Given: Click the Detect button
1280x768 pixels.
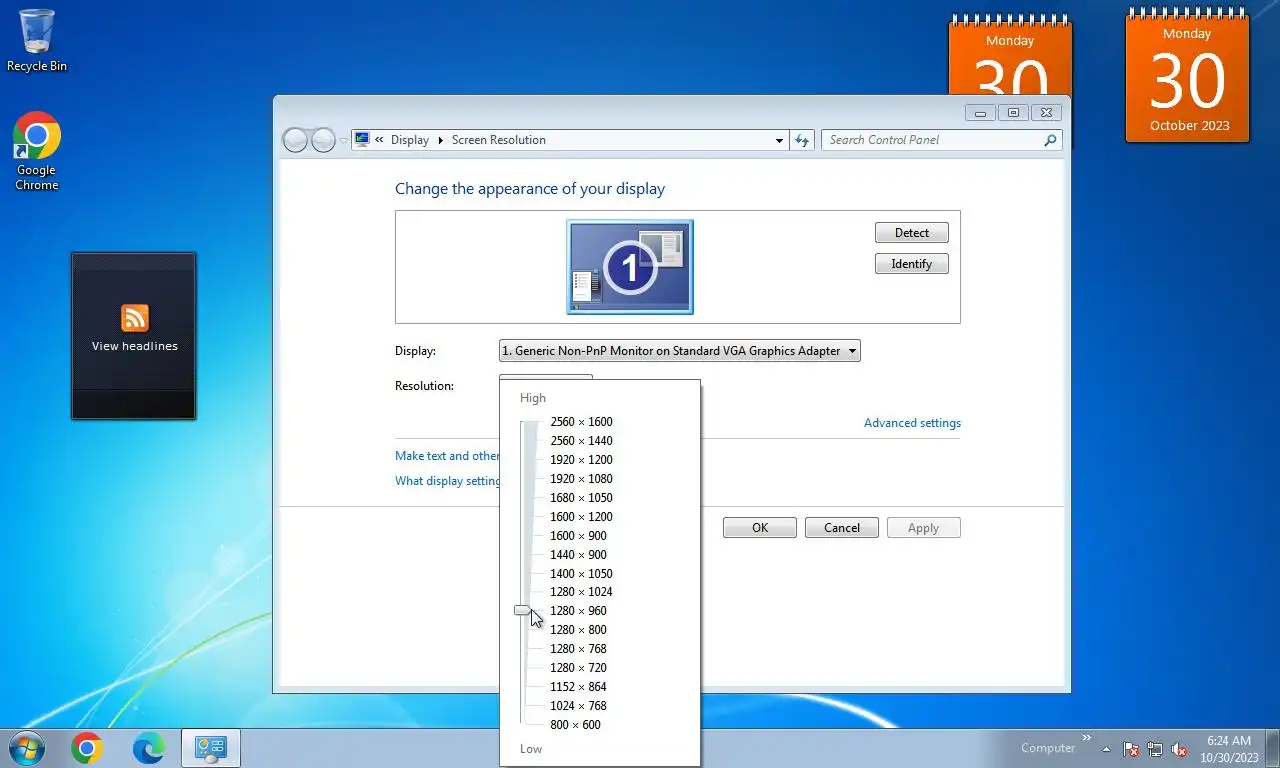Looking at the screenshot, I should tap(912, 233).
